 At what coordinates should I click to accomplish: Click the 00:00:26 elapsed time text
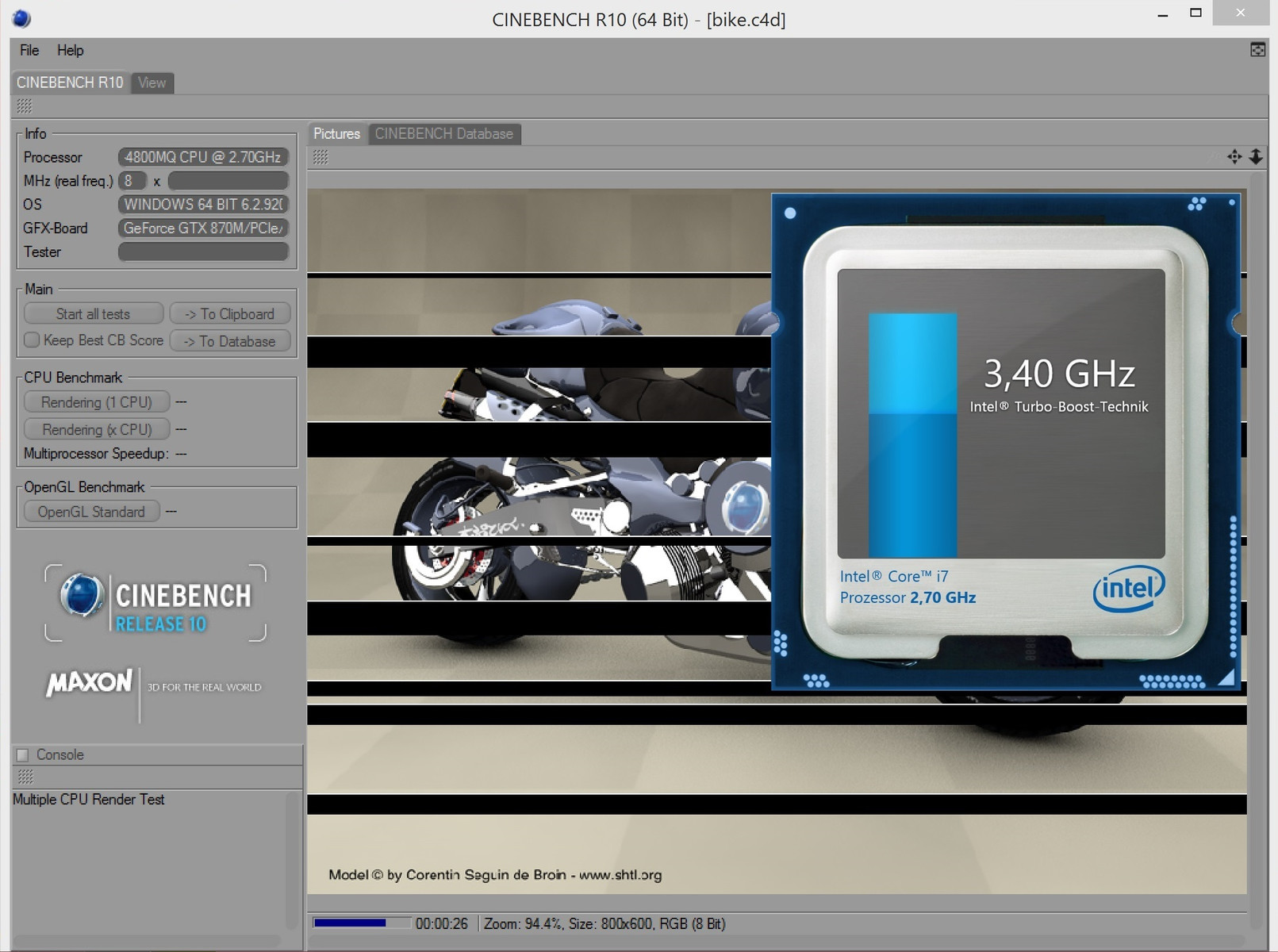(x=442, y=923)
